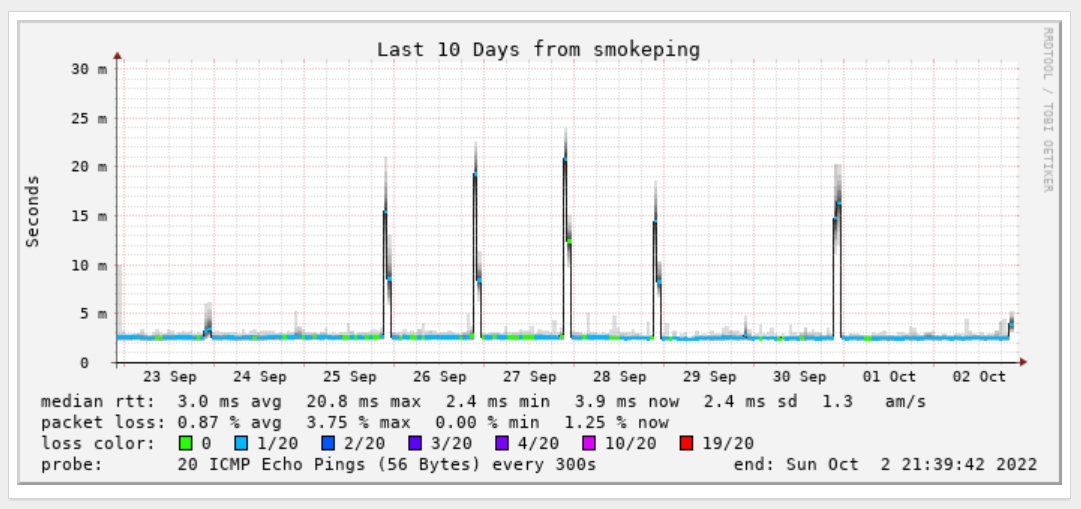Screen dimensions: 1081x509
Task: Click the purple 4/20 loss color swatch
Action: click(502, 443)
